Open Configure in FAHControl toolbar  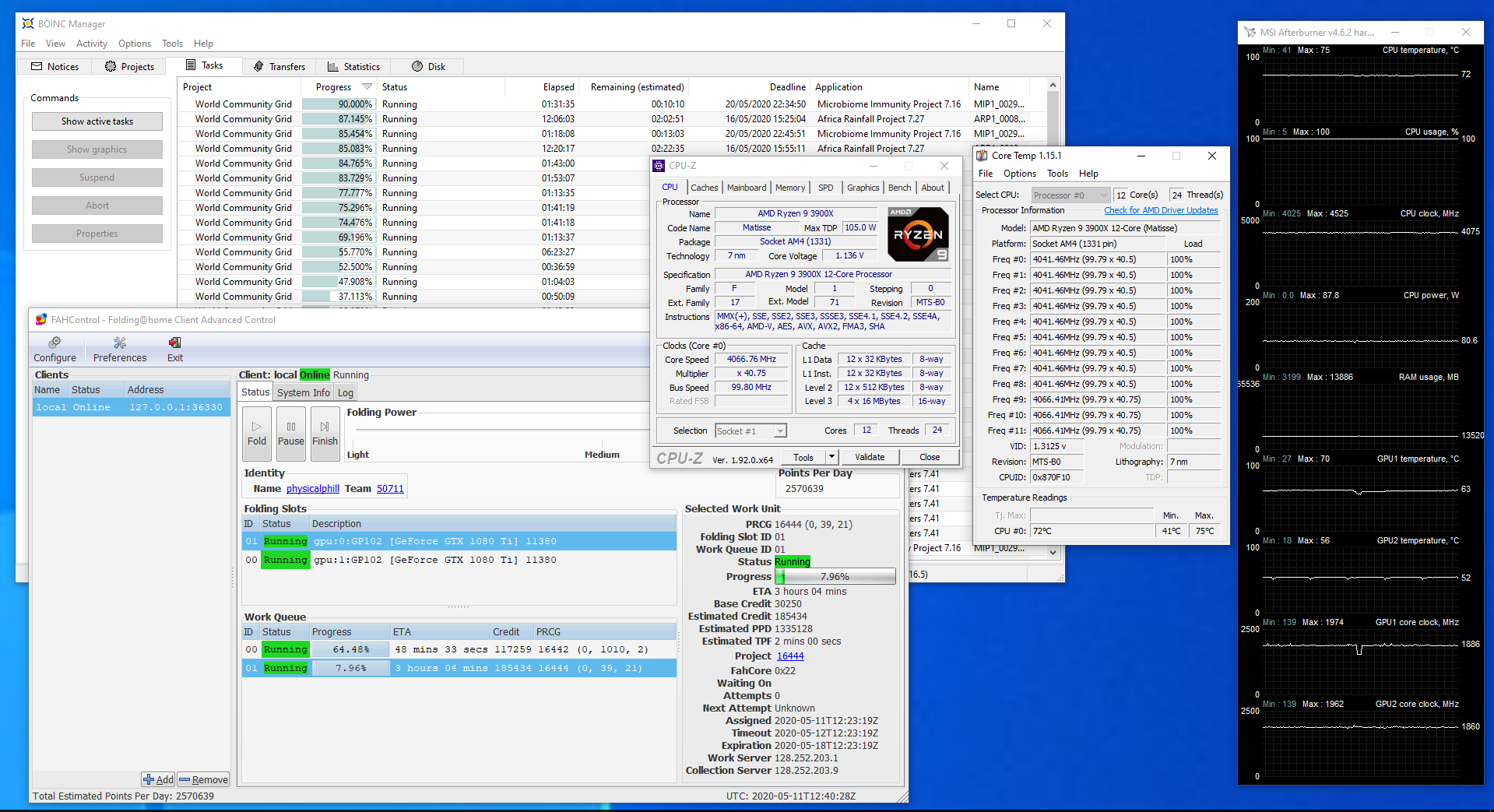54,350
